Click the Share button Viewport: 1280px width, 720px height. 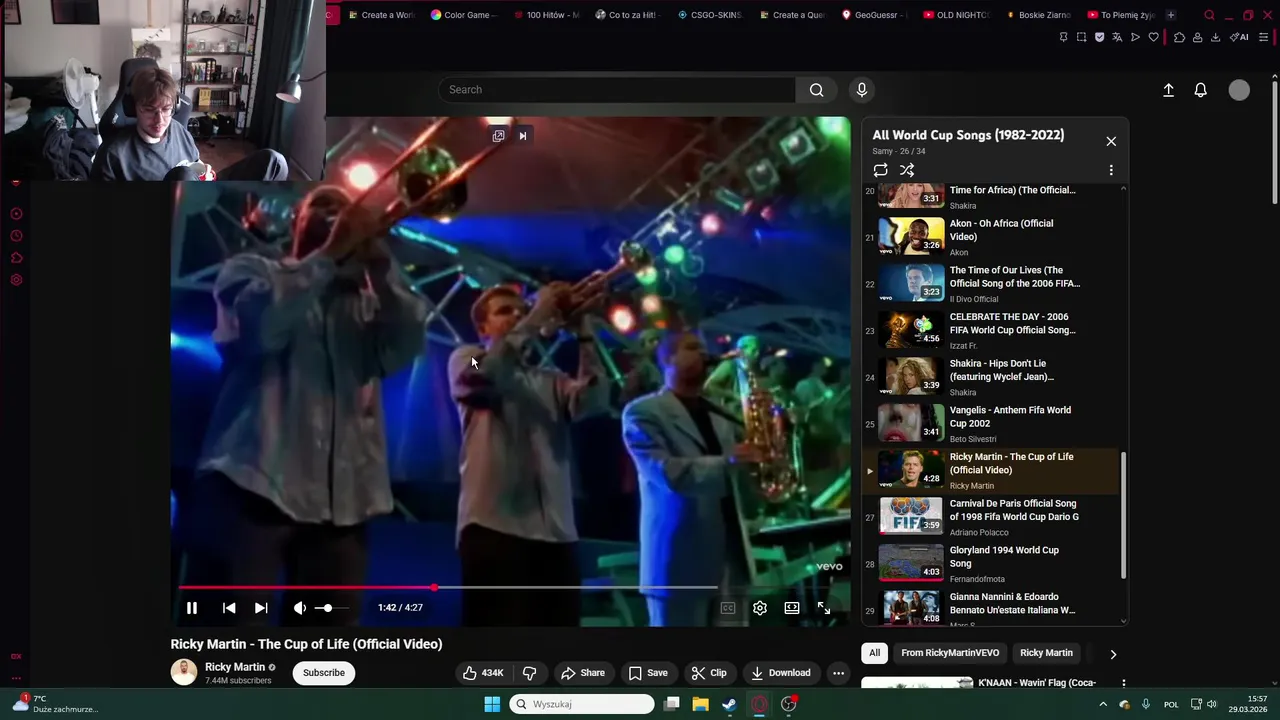coord(583,673)
